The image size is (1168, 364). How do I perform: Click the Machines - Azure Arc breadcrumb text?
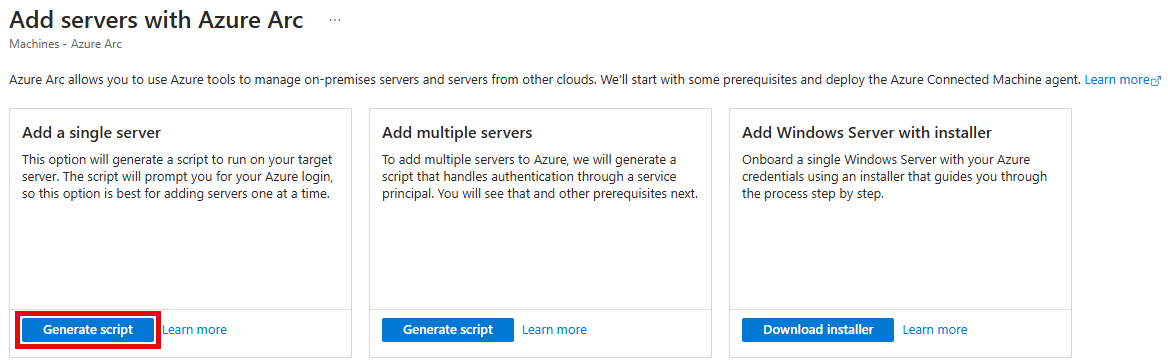66,44
